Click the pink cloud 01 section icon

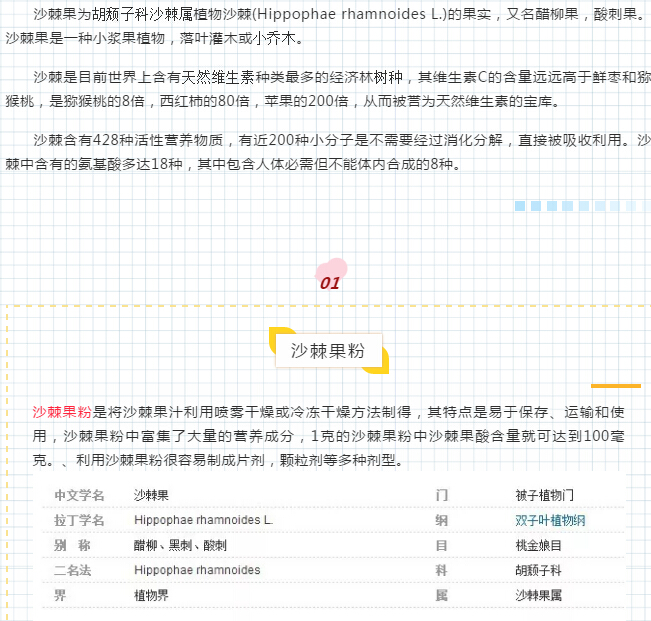pos(331,276)
